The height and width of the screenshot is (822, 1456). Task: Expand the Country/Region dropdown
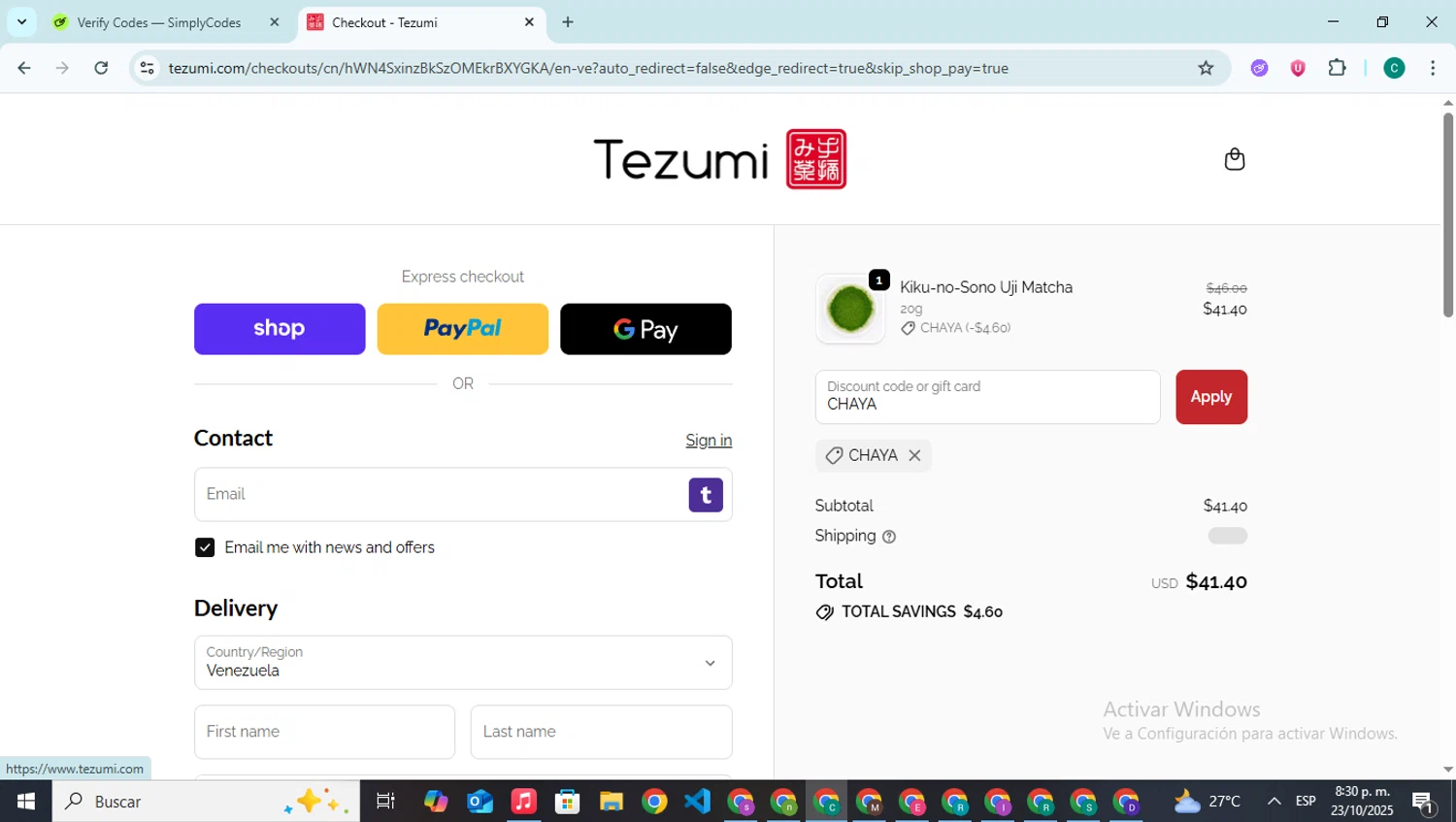coord(463,663)
